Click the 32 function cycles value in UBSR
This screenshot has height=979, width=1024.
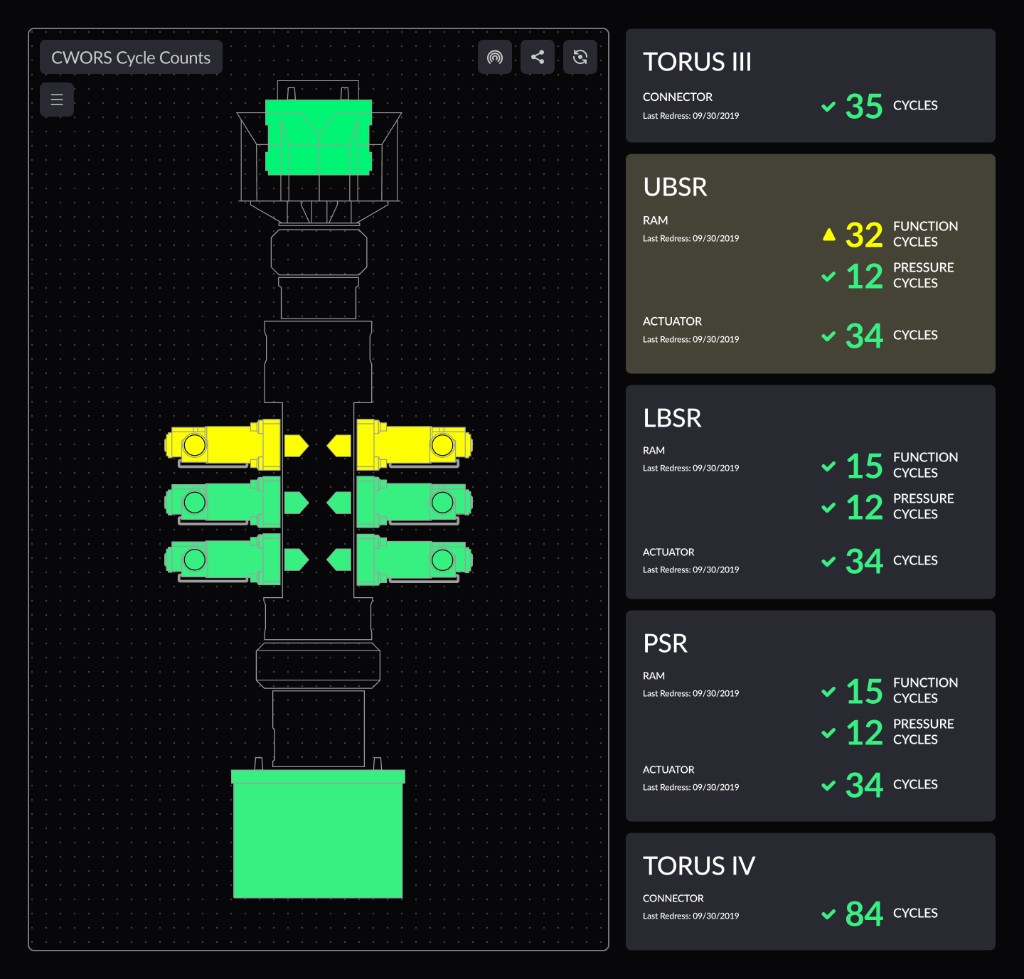coord(864,234)
